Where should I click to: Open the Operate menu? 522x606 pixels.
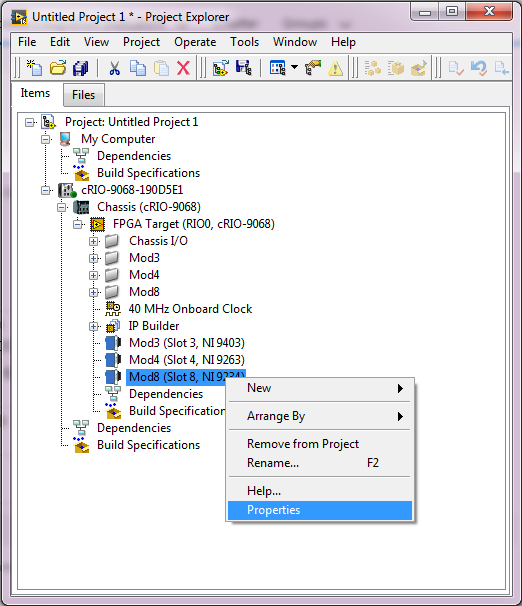point(195,42)
